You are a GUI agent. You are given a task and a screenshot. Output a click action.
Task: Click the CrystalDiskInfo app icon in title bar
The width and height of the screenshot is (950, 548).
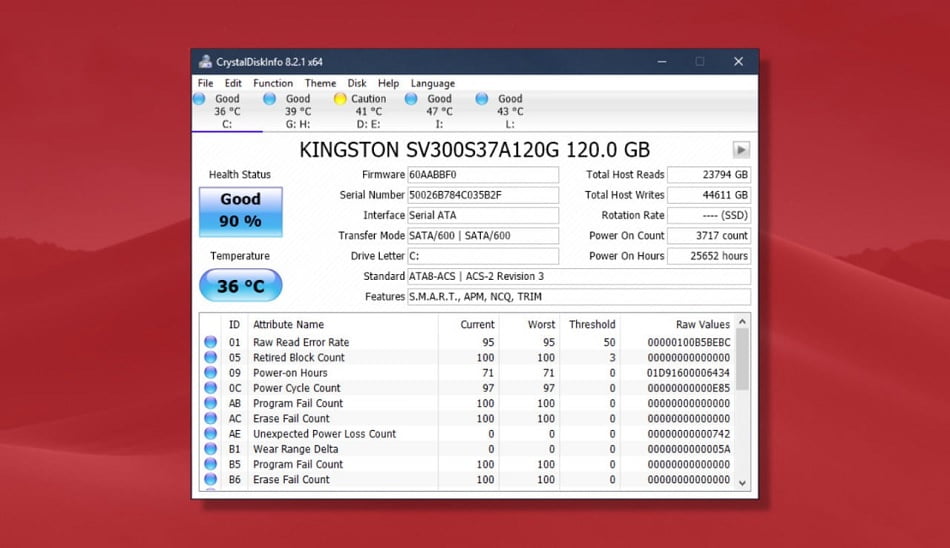205,61
